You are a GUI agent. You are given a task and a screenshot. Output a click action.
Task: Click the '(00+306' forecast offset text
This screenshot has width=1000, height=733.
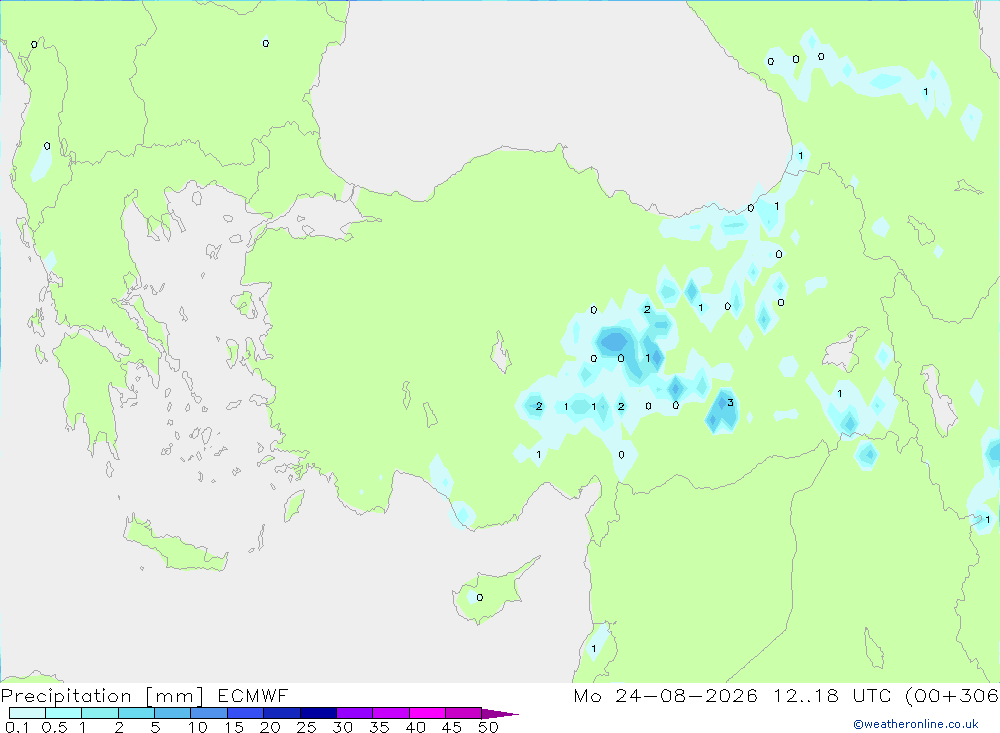(x=952, y=696)
